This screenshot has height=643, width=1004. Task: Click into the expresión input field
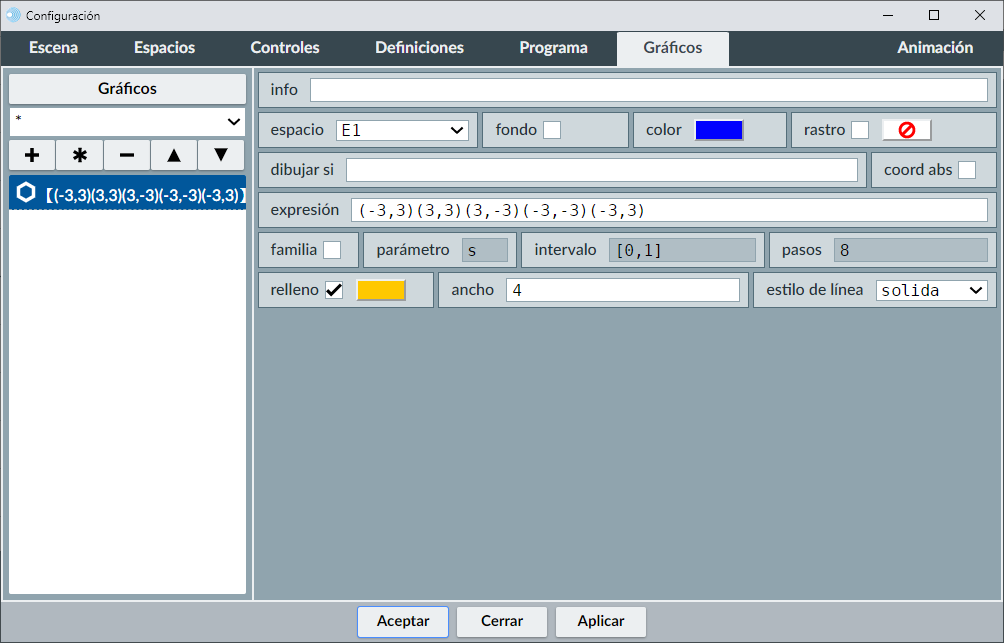click(669, 210)
